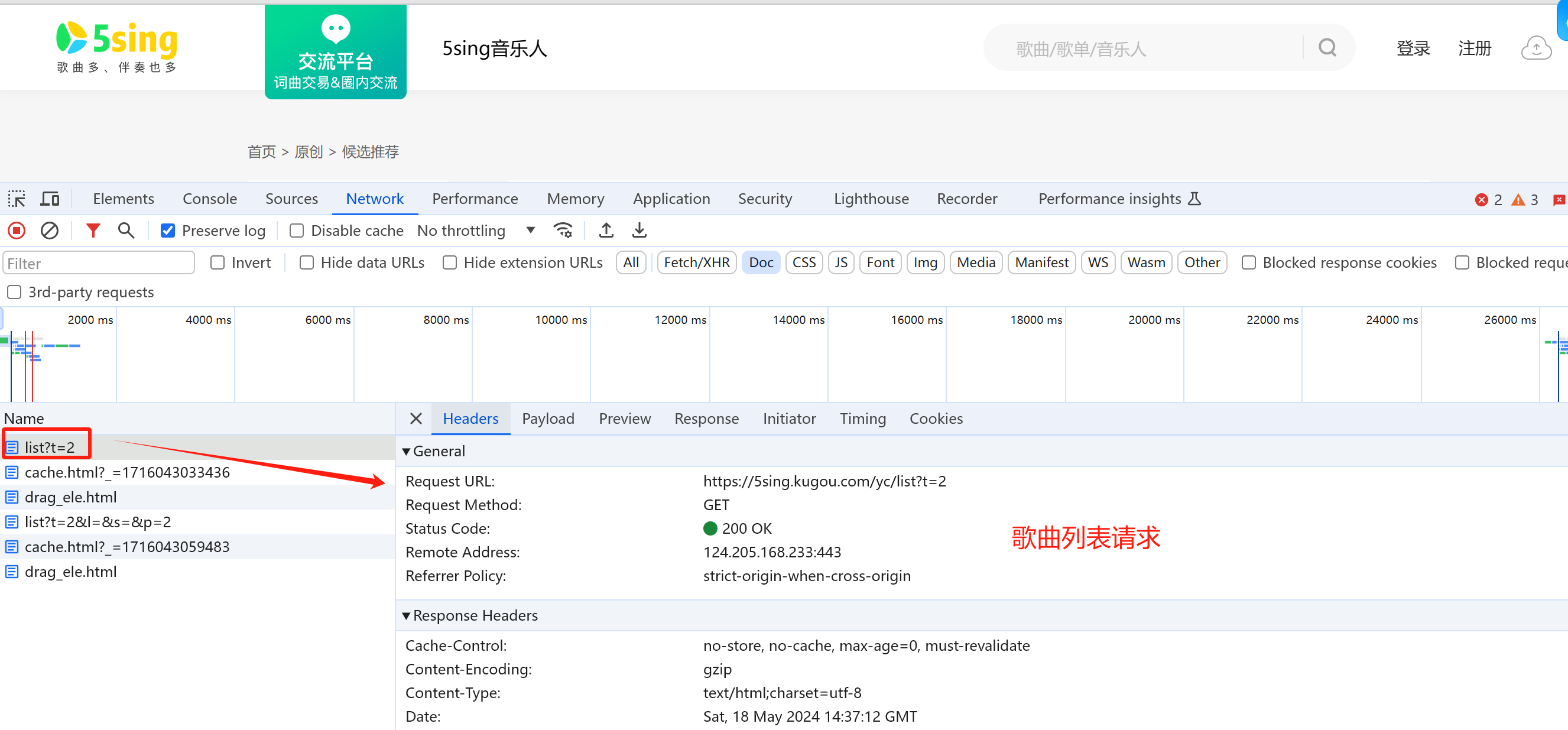Image resolution: width=1568 pixels, height=730 pixels.
Task: Open the Lighthouse tab
Action: [871, 199]
